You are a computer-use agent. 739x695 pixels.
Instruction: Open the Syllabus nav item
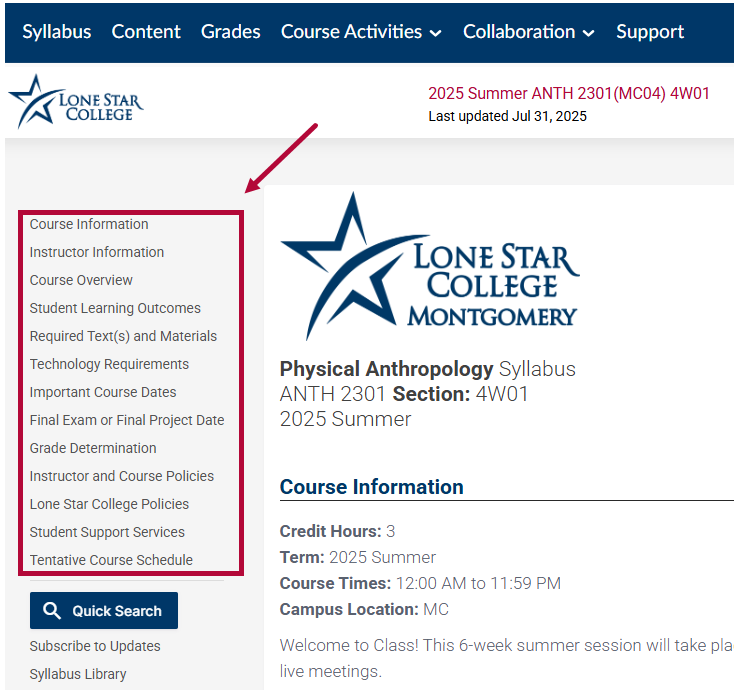[57, 32]
